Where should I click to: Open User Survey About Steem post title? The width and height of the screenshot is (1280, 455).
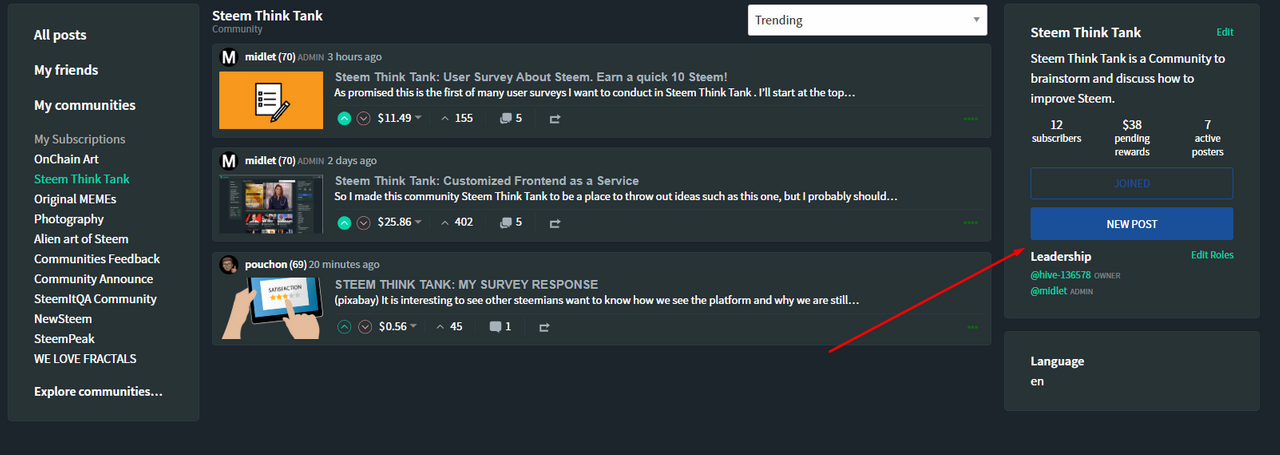531,77
